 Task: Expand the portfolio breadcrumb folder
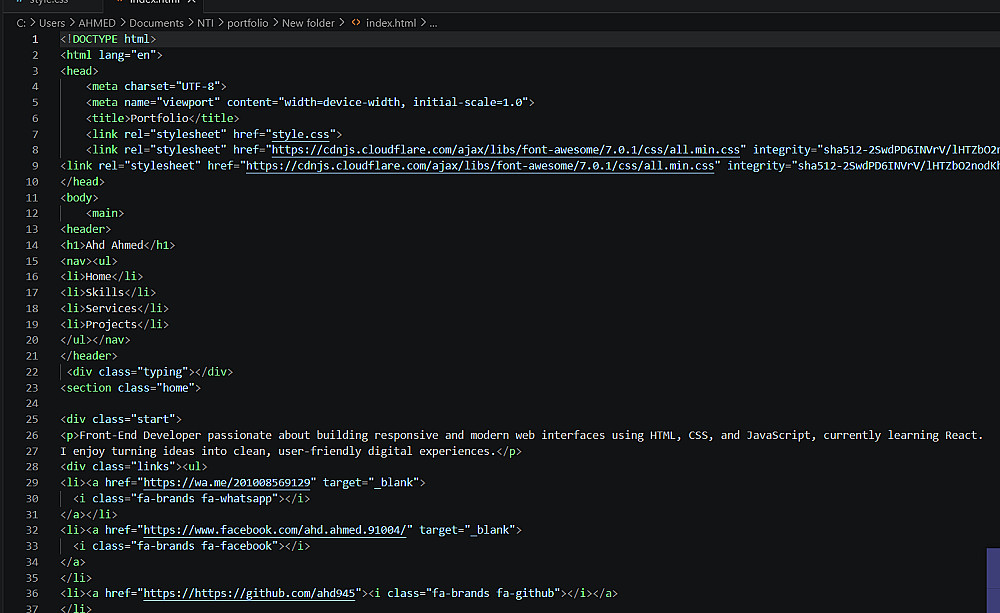pyautogui.click(x=249, y=22)
